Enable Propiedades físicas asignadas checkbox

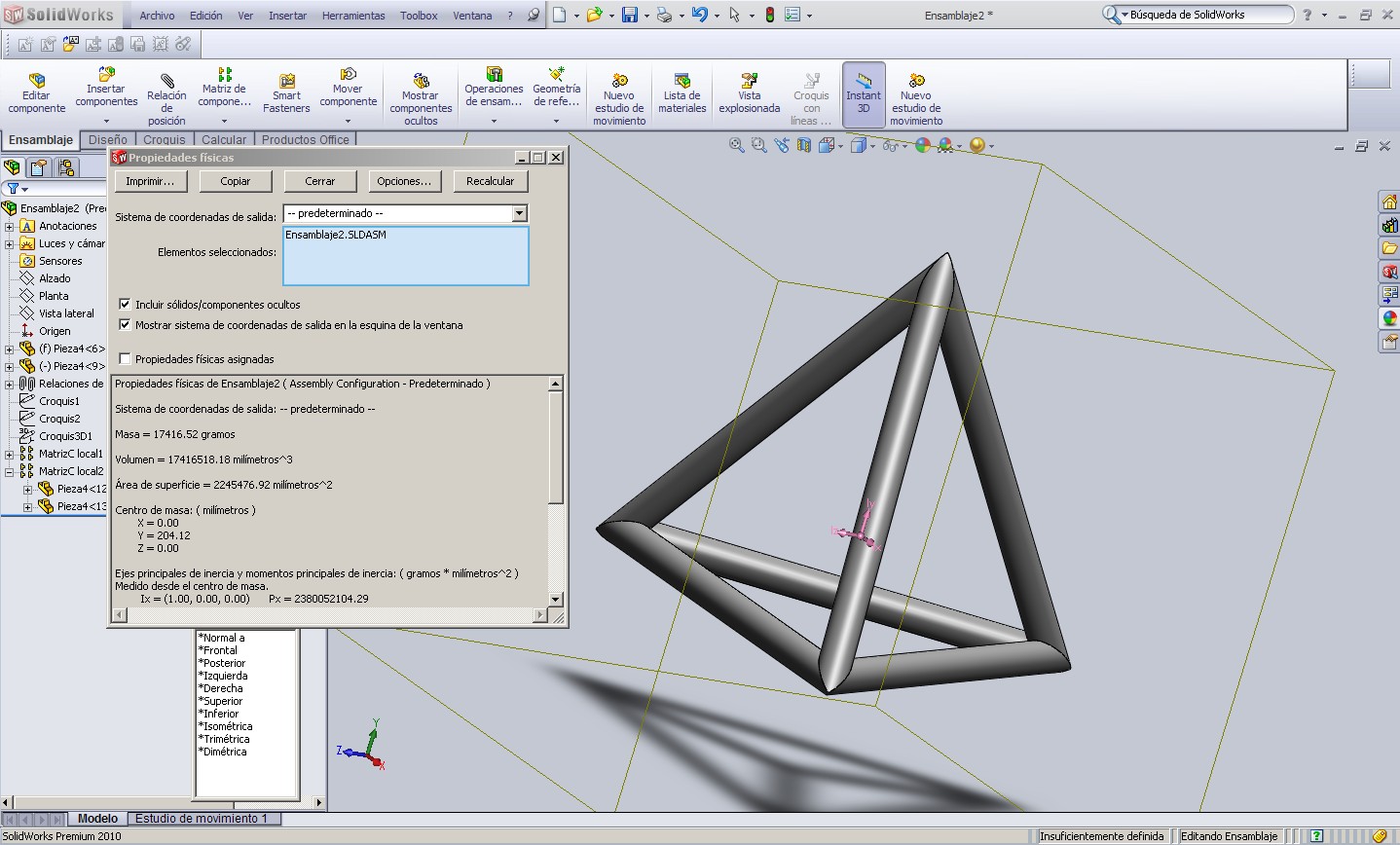125,359
